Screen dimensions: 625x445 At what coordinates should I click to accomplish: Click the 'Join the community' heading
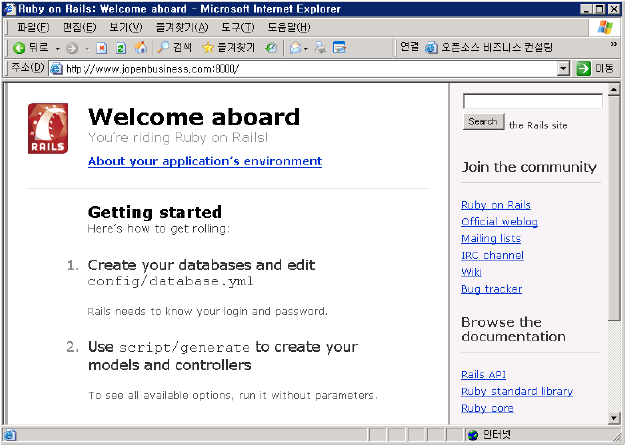pos(529,167)
